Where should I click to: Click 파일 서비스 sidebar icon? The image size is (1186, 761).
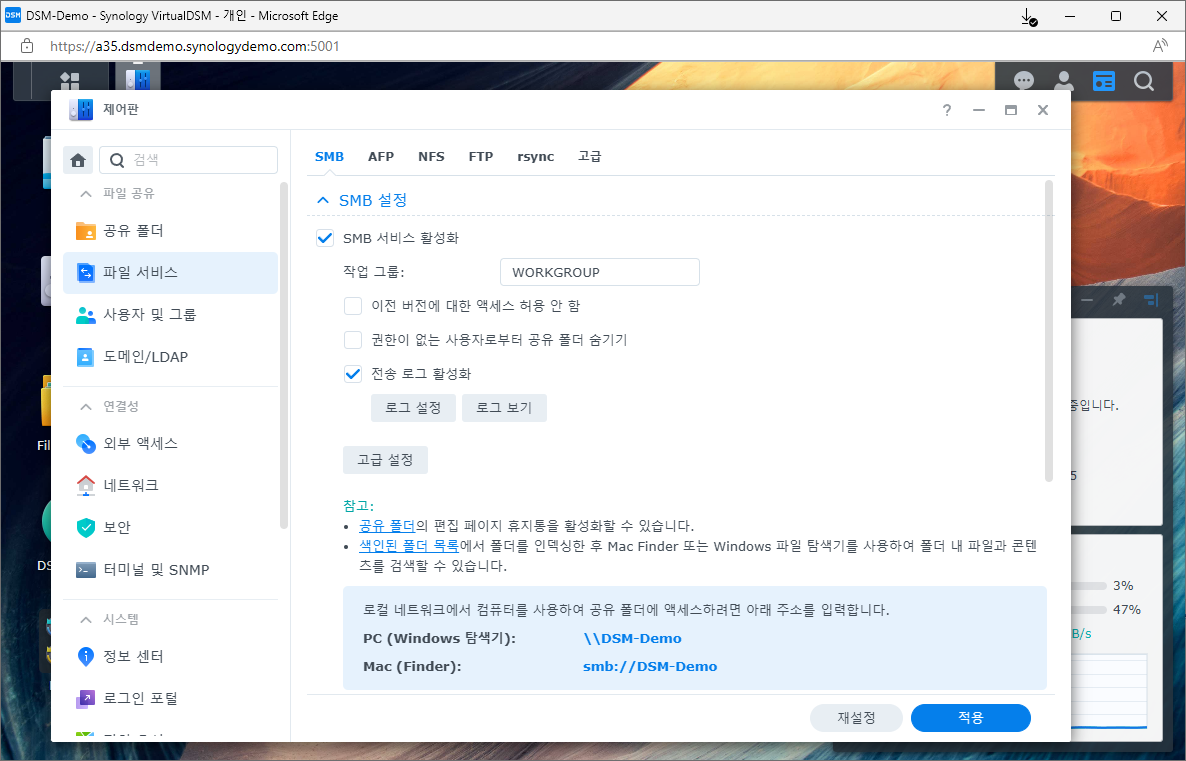coord(86,272)
